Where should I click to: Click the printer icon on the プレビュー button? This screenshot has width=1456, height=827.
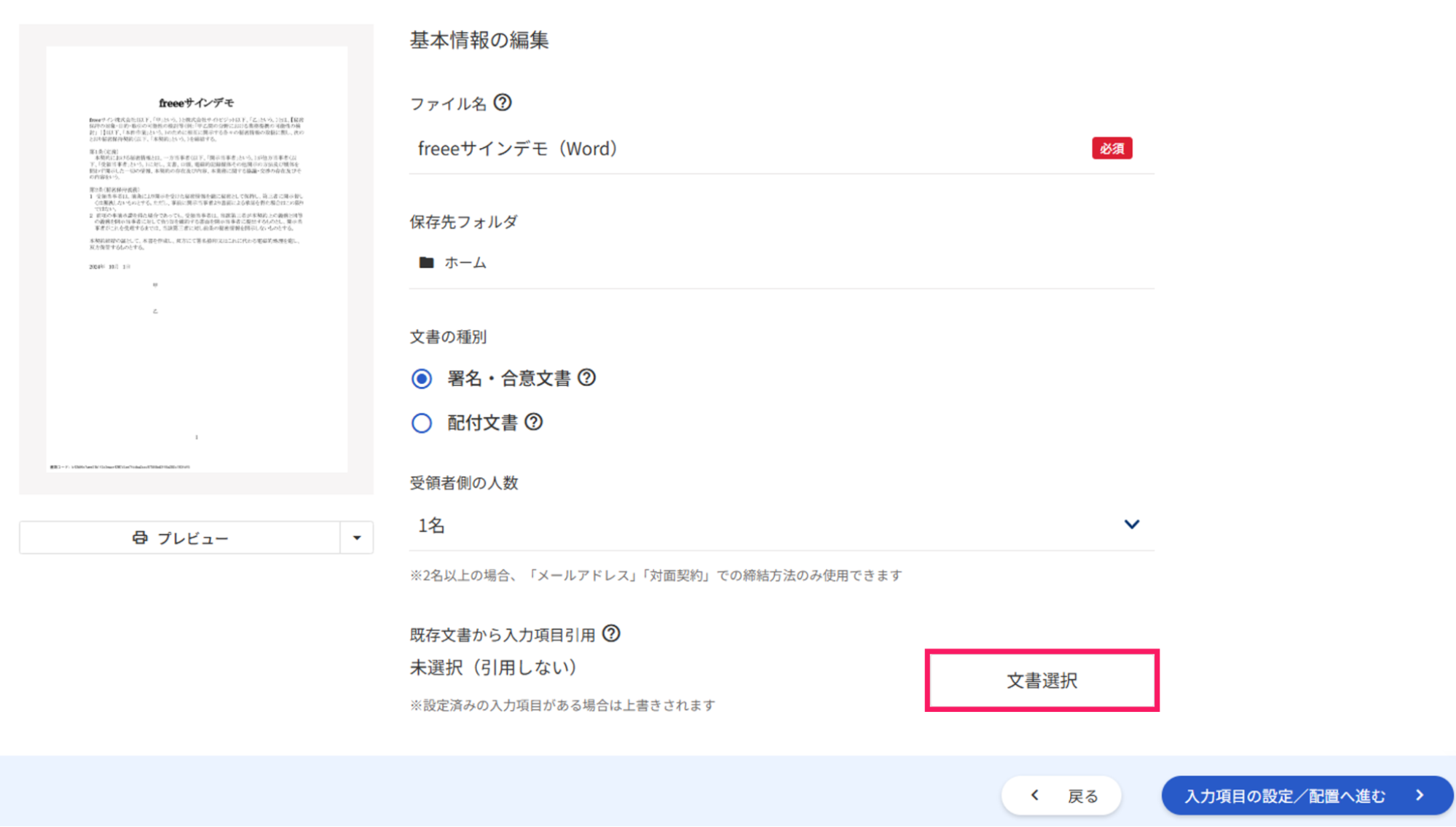click(140, 538)
